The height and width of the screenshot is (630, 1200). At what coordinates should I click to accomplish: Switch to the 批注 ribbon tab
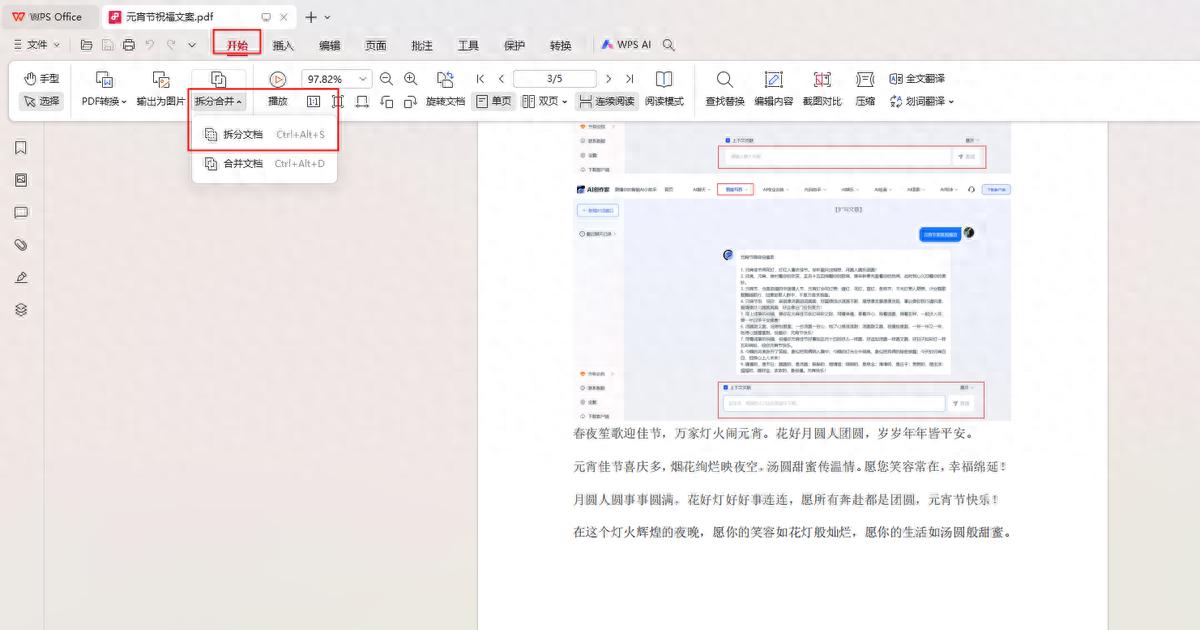[x=422, y=45]
